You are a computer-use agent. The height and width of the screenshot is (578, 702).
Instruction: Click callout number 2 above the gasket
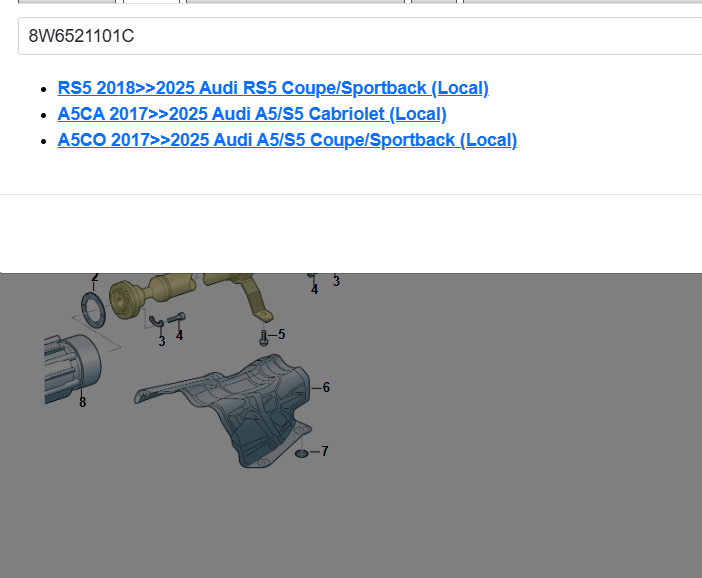pos(95,278)
